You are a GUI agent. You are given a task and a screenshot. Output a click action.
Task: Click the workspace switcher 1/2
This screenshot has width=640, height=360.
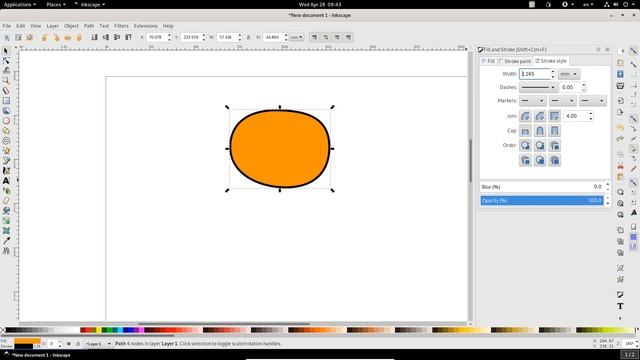pyautogui.click(x=630, y=354)
